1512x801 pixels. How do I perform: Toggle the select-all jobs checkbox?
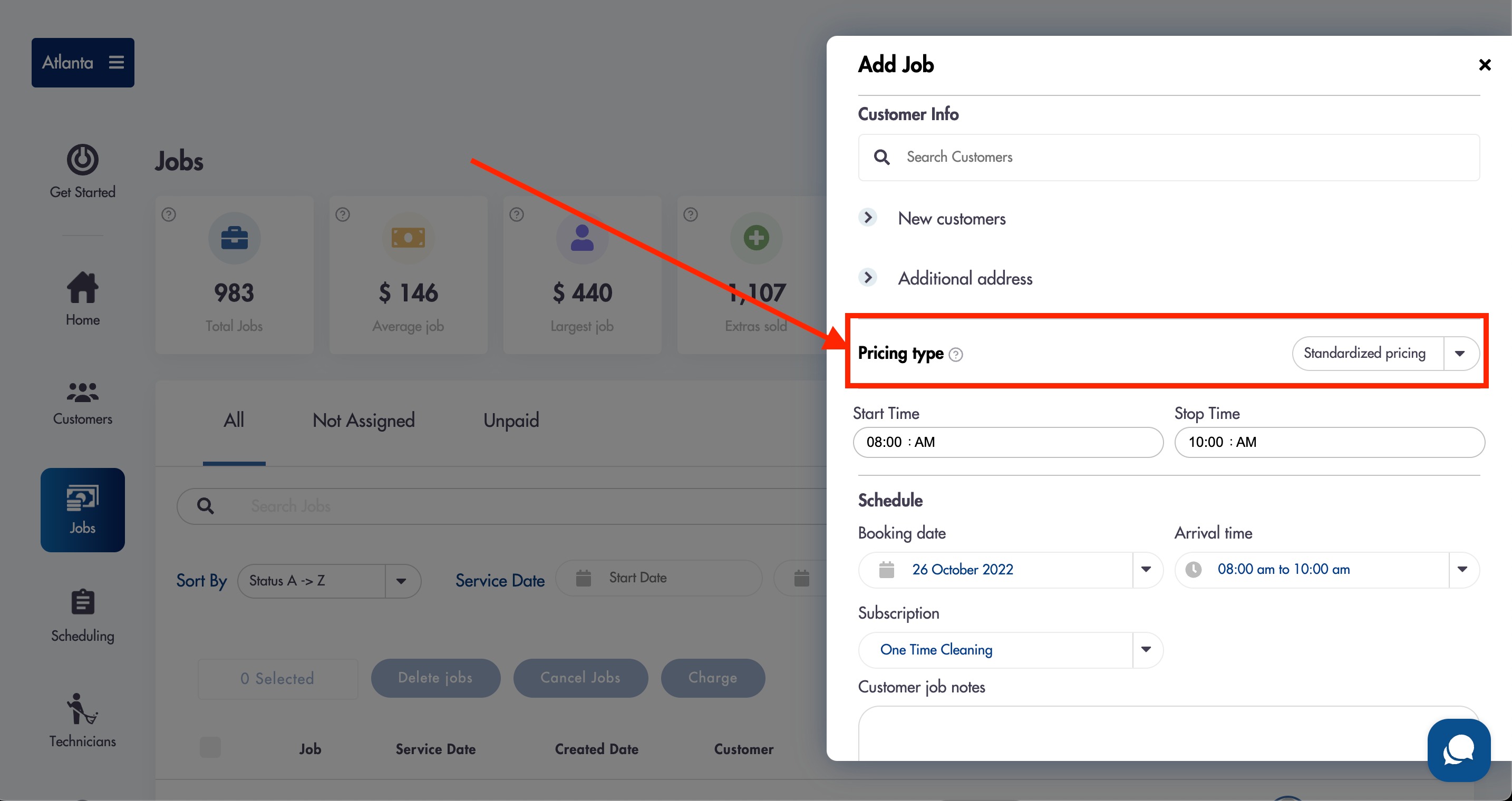210,748
